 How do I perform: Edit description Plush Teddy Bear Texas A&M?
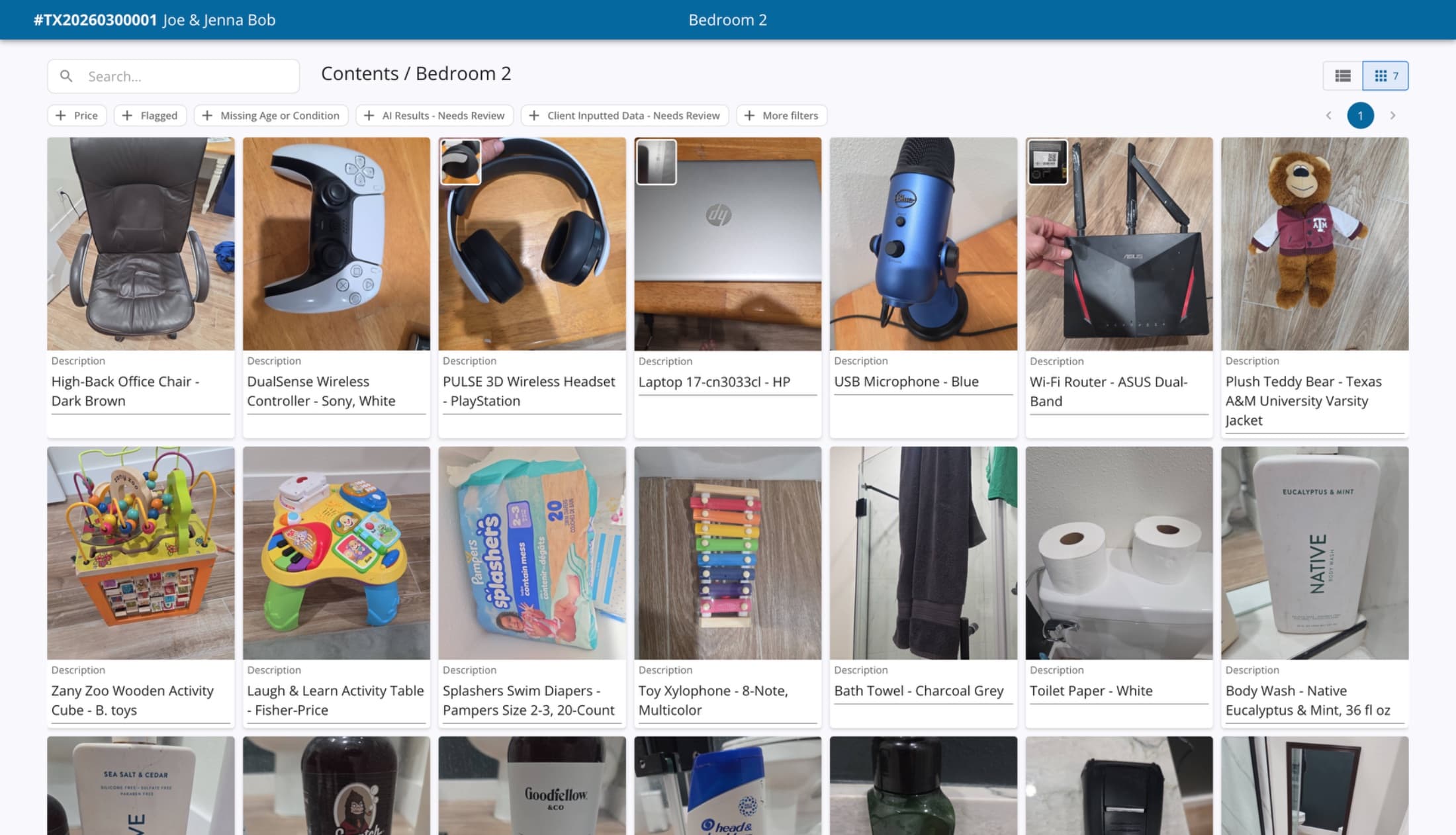point(1315,401)
